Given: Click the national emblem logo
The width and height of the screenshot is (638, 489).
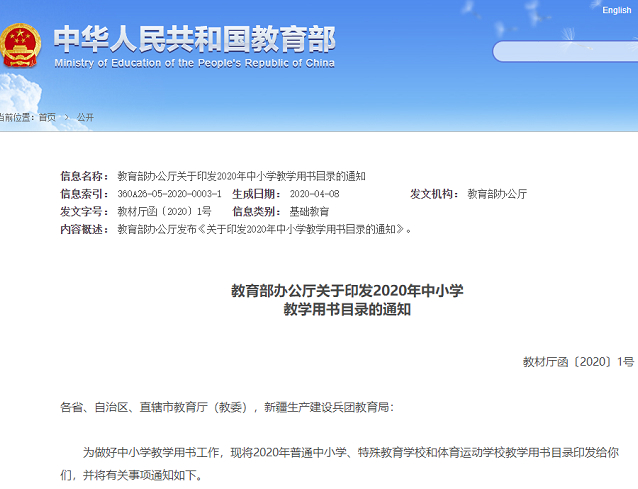Looking at the screenshot, I should pos(20,46).
